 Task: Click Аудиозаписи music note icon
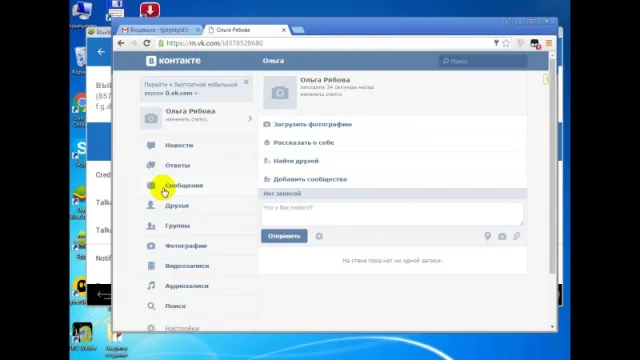[151, 286]
